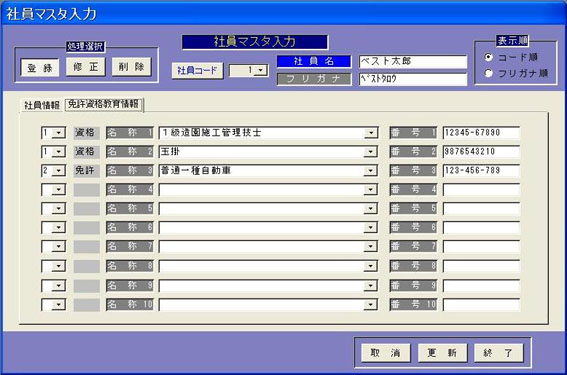Expand the 名称5 combo box arrow
Viewport: 567px width, 375px height.
(x=371, y=209)
